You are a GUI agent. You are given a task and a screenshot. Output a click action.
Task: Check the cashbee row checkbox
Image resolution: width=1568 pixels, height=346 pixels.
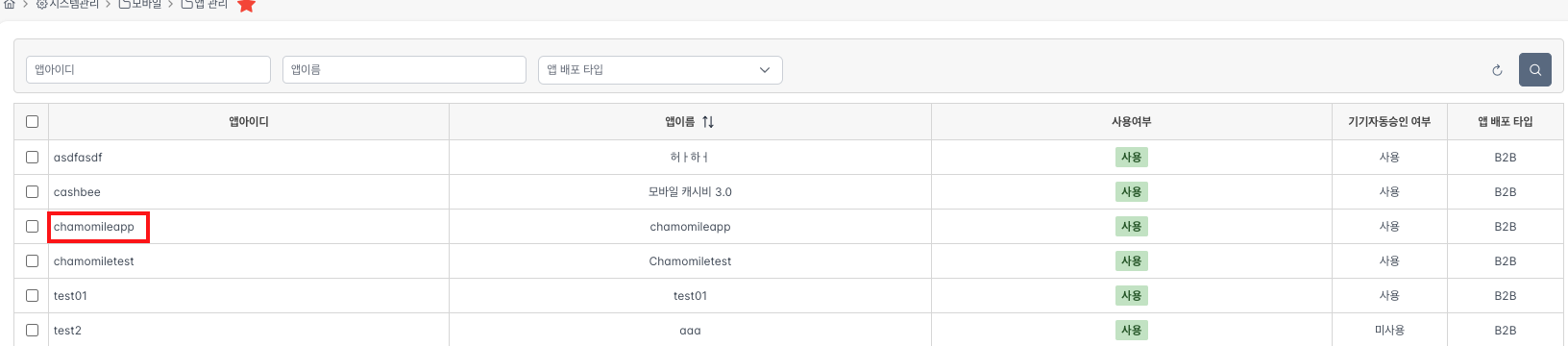point(32,191)
